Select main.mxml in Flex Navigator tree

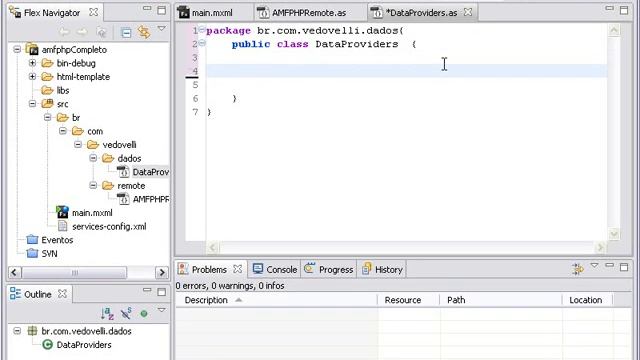click(84, 213)
